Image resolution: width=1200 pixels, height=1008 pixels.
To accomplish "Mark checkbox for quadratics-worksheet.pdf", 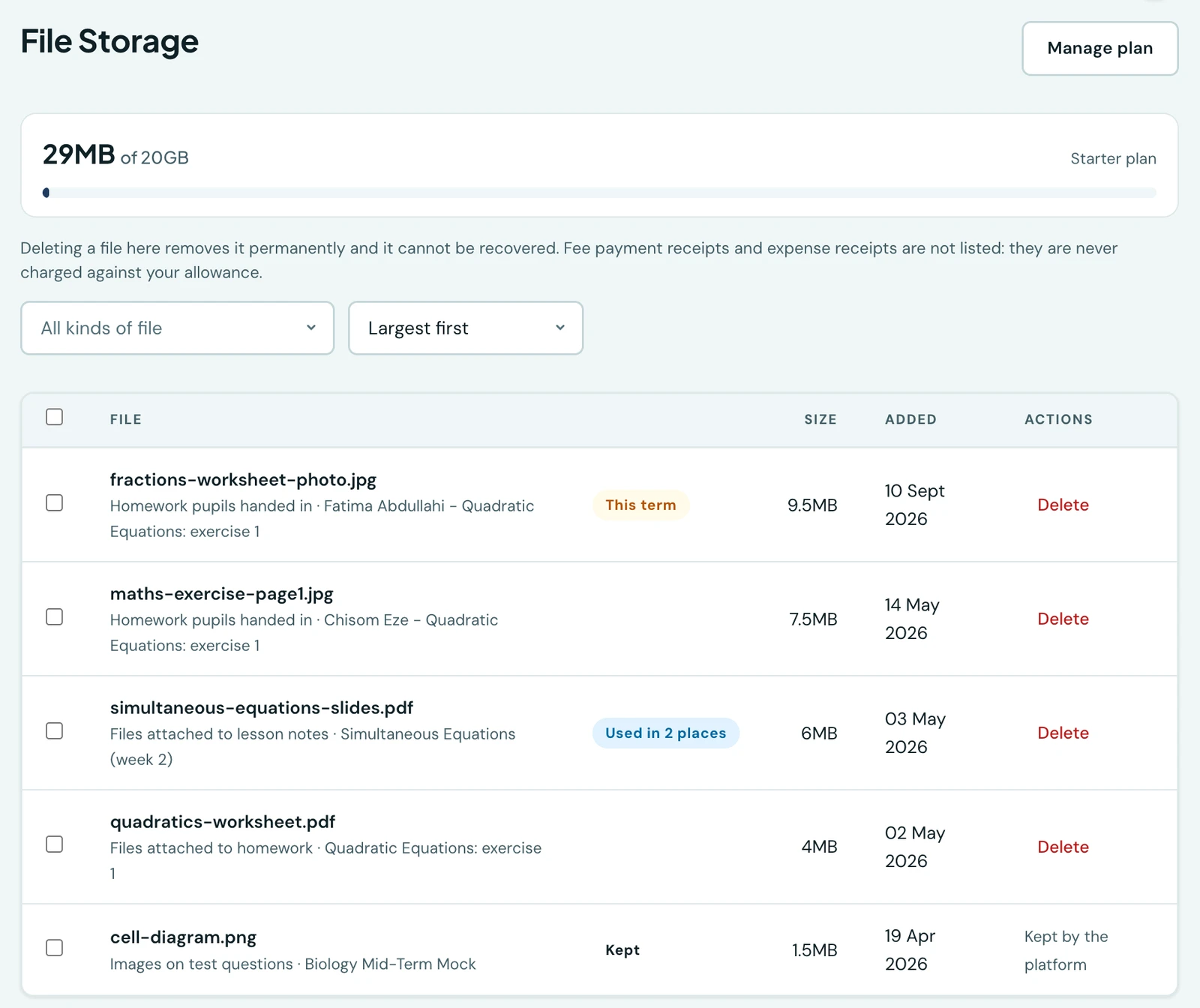I will pyautogui.click(x=54, y=844).
